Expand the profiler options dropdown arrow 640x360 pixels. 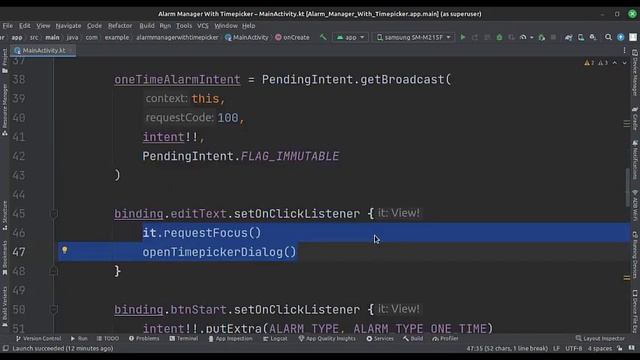531,38
